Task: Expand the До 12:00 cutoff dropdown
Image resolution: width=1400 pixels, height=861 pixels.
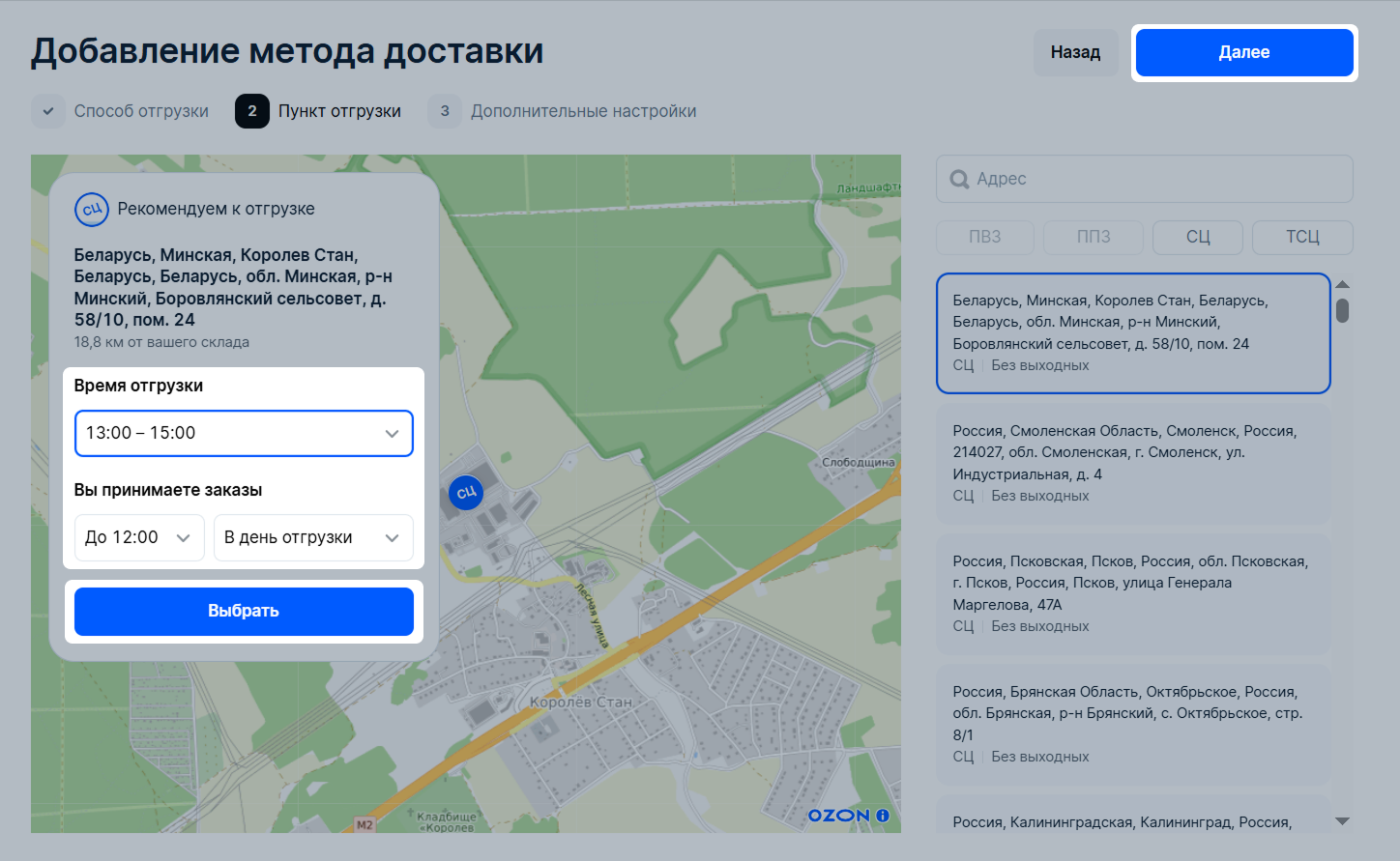Action: pyautogui.click(x=139, y=538)
